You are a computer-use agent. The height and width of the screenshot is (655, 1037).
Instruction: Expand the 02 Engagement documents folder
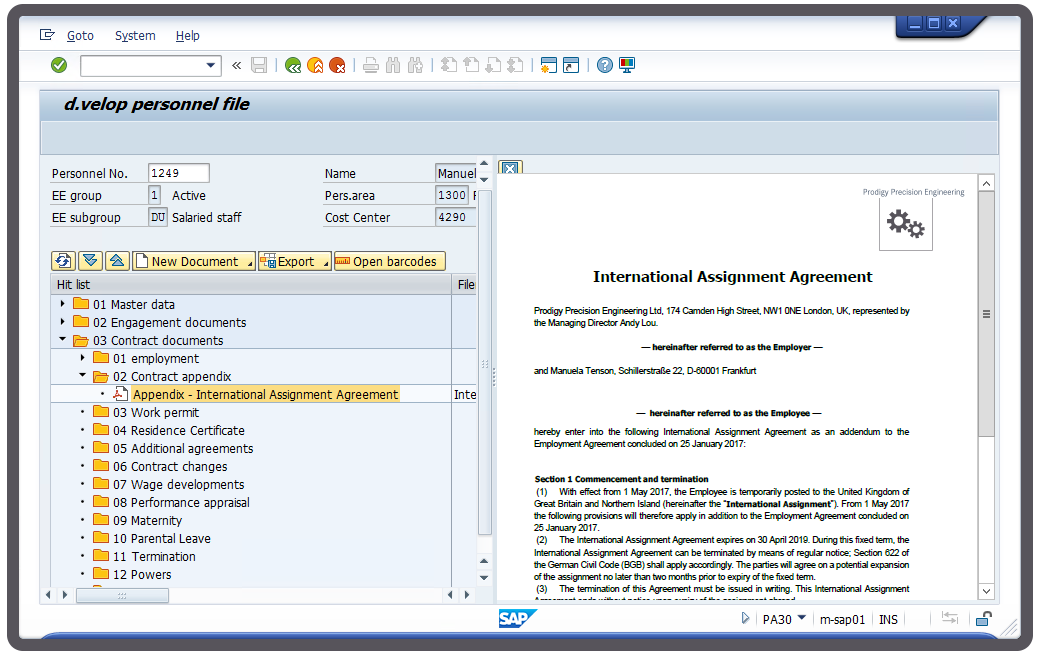[63, 322]
